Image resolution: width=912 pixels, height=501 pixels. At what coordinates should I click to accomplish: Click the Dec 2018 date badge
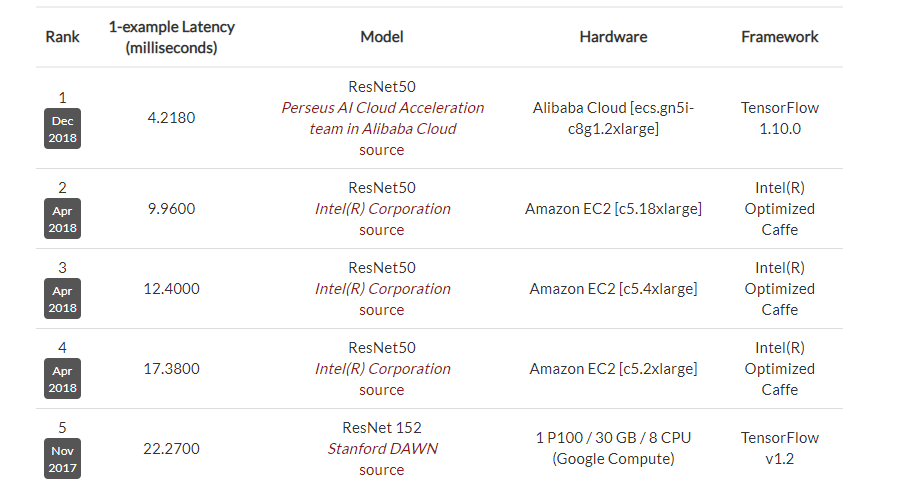(62, 130)
